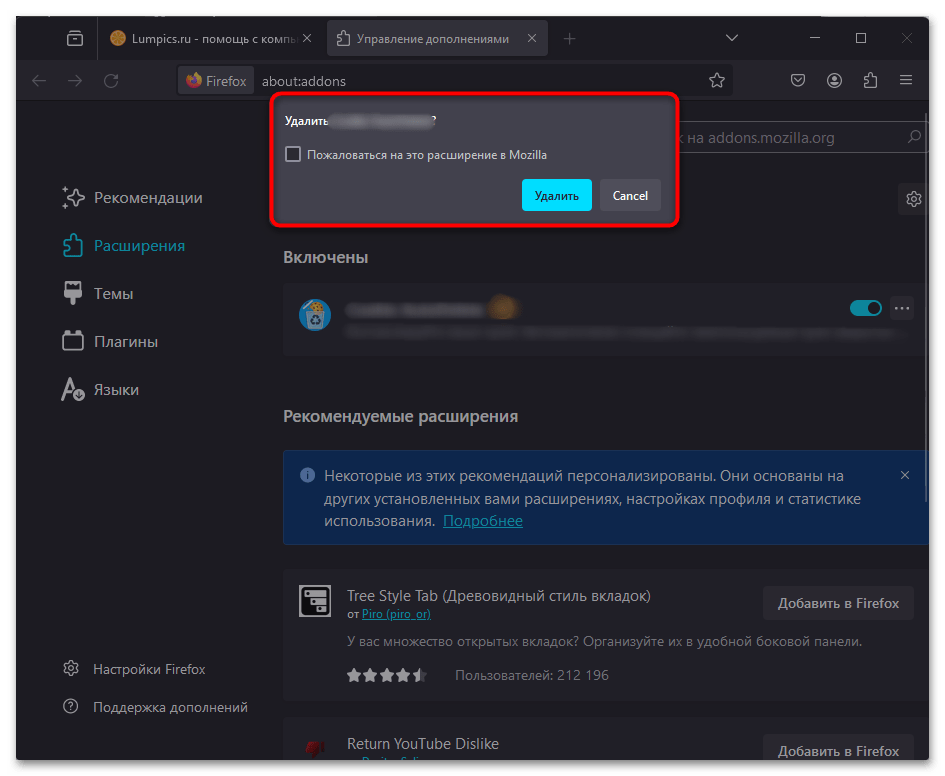
Task: Open the extensions puzzle icon in toolbar
Action: click(x=870, y=80)
